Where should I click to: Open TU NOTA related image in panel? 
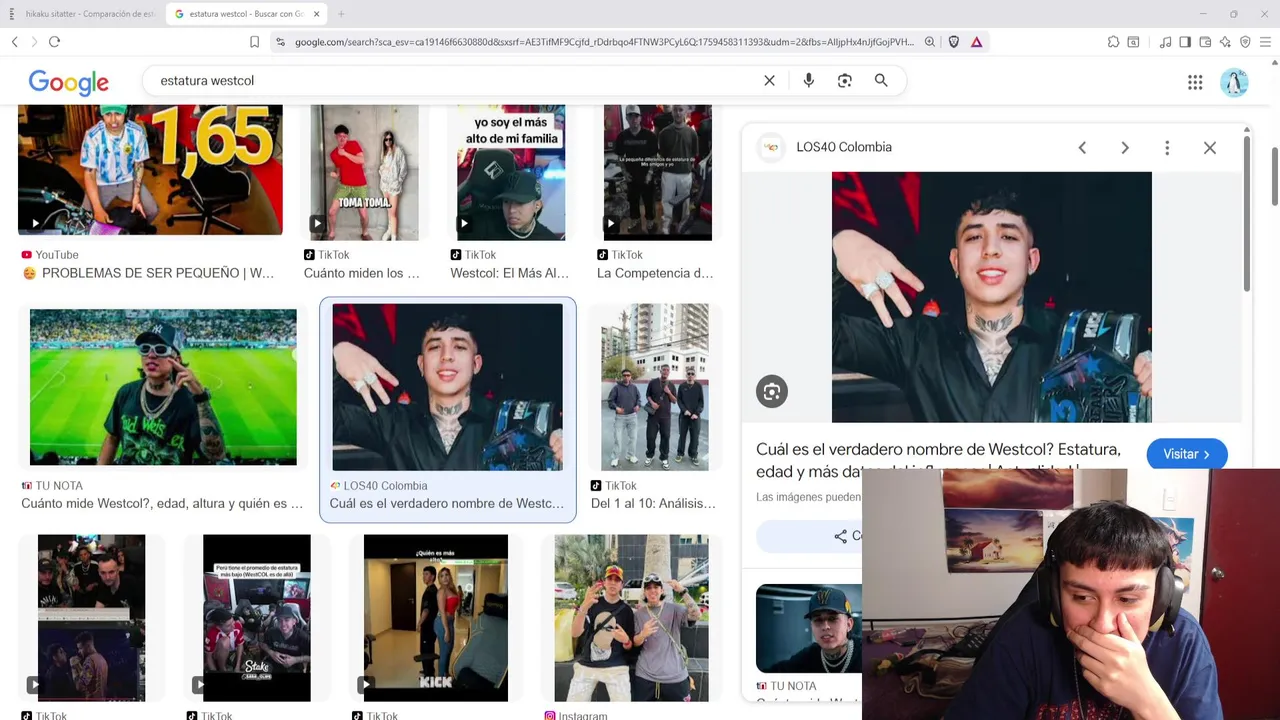tap(809, 629)
